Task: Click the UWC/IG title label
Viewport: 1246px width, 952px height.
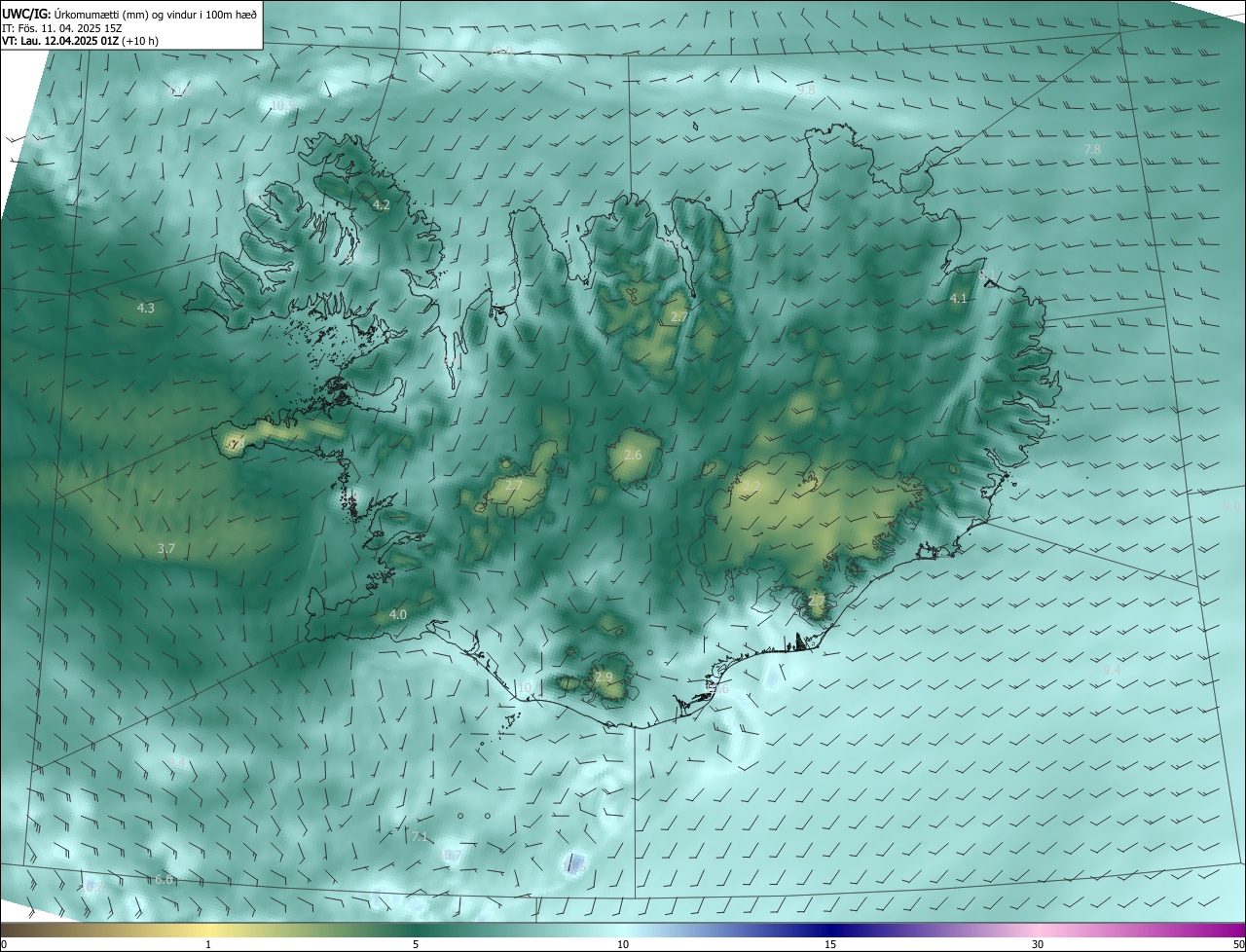Action: [x=25, y=13]
